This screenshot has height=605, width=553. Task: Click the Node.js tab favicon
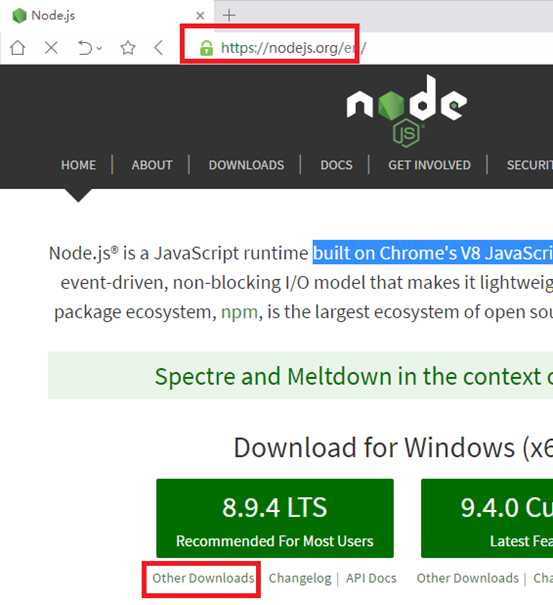(19, 16)
